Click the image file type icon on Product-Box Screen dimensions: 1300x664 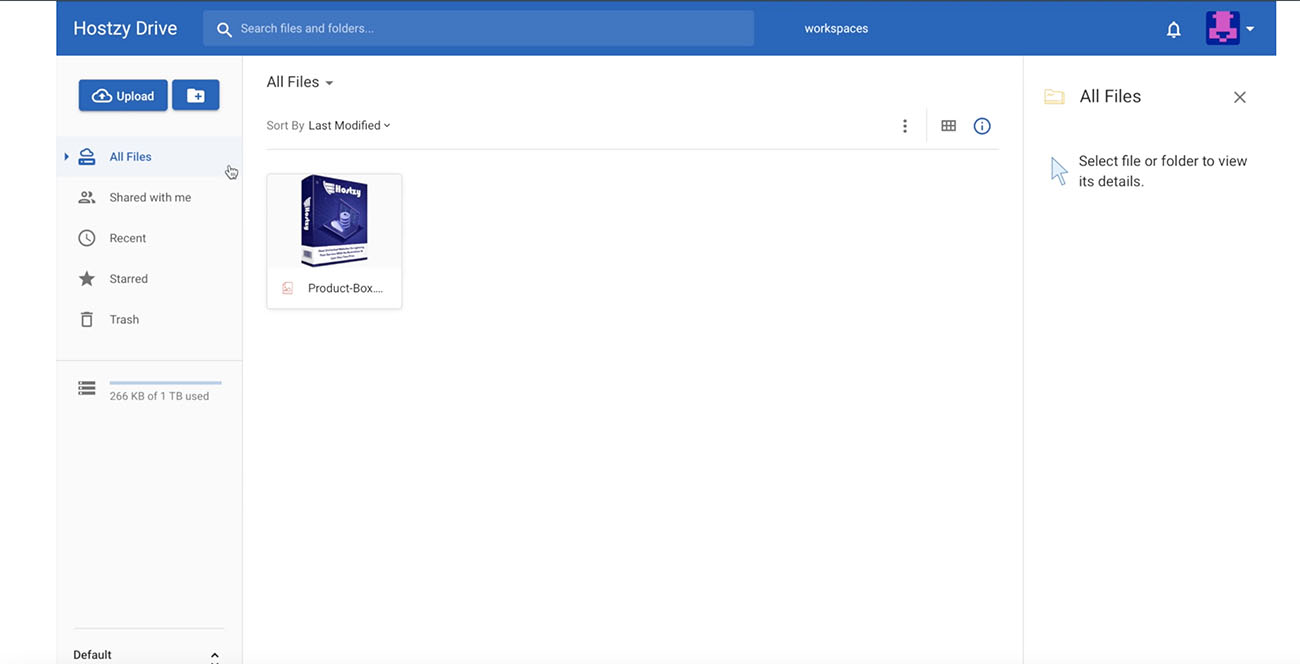coord(288,288)
